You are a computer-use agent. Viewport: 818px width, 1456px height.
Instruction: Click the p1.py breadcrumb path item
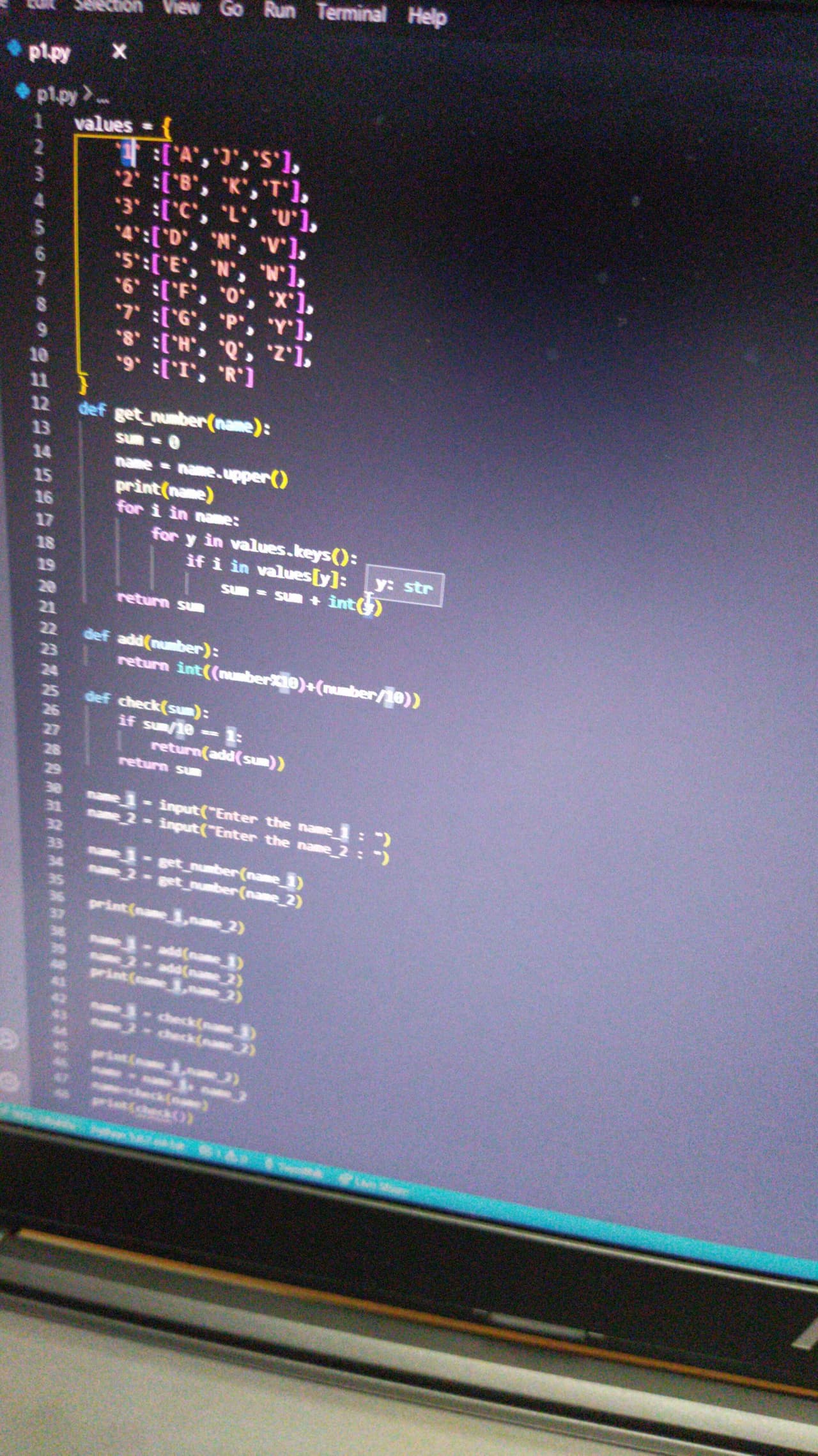pos(56,95)
